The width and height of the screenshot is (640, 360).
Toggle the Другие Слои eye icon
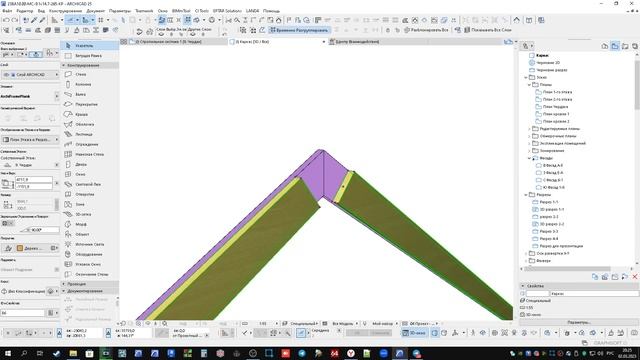(x=193, y=34)
